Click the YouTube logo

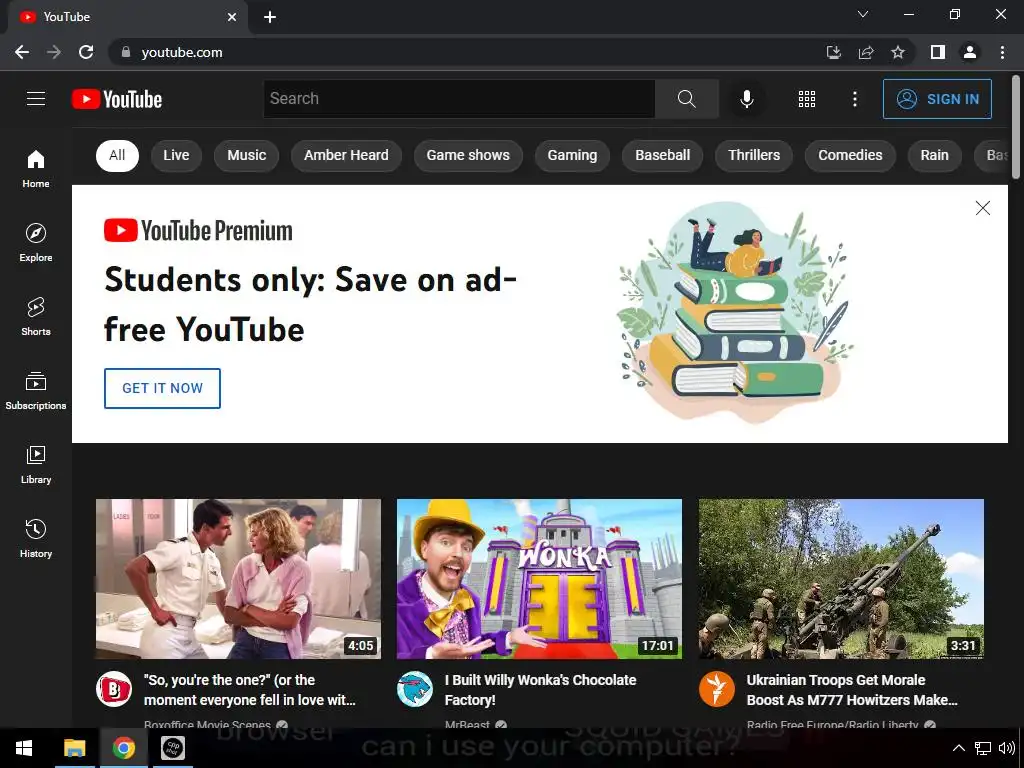117,99
